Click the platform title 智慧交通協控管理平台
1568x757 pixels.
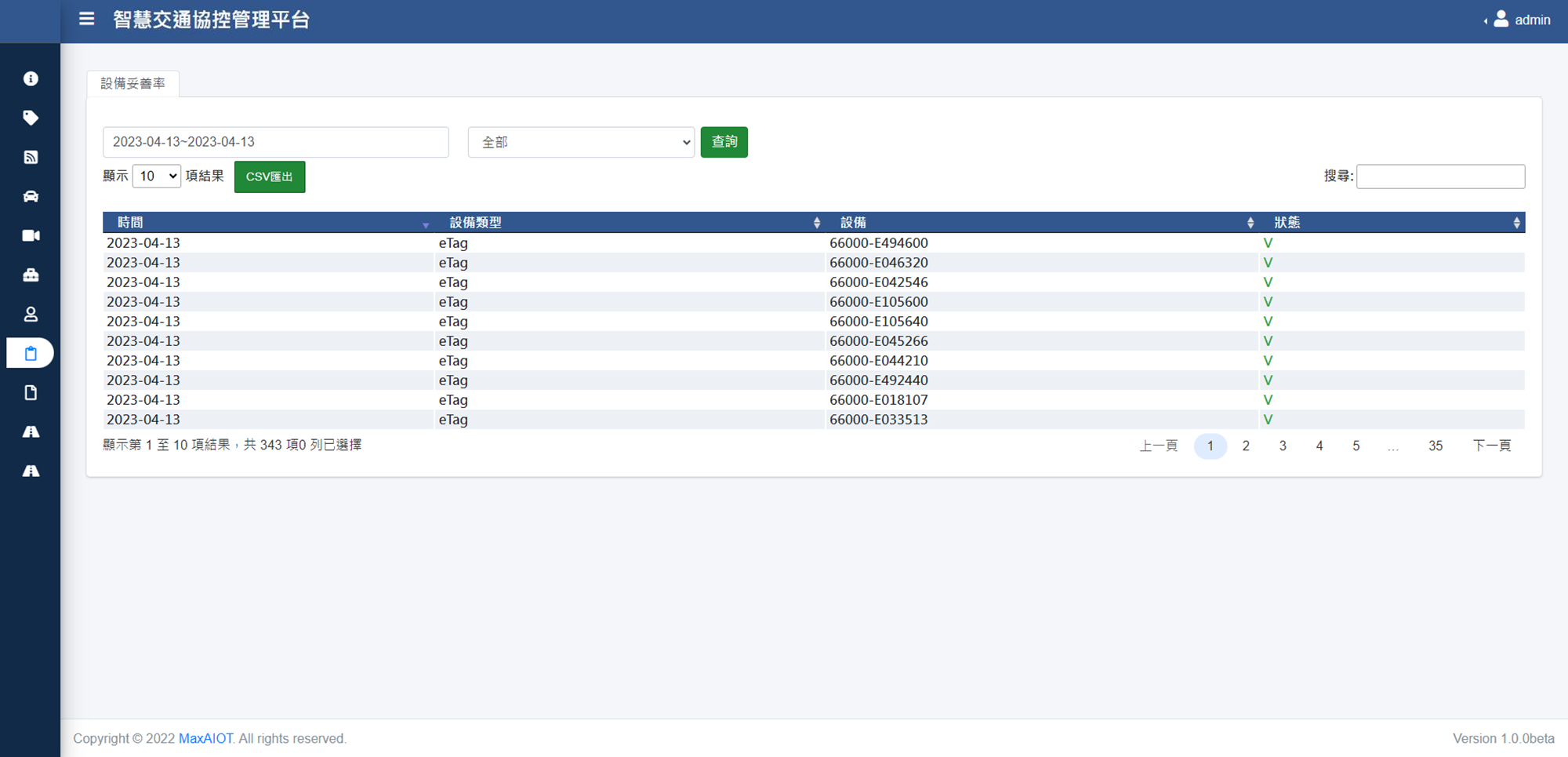click(x=212, y=20)
